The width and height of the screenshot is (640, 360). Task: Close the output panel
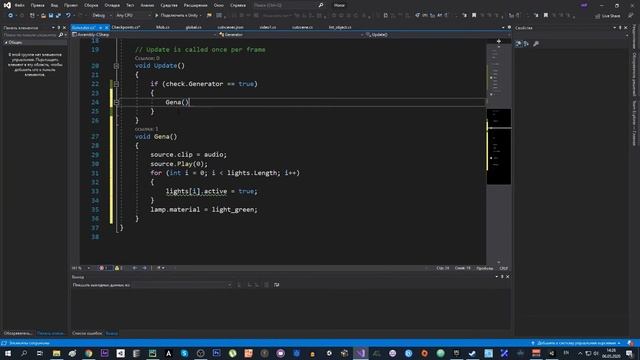[507, 277]
